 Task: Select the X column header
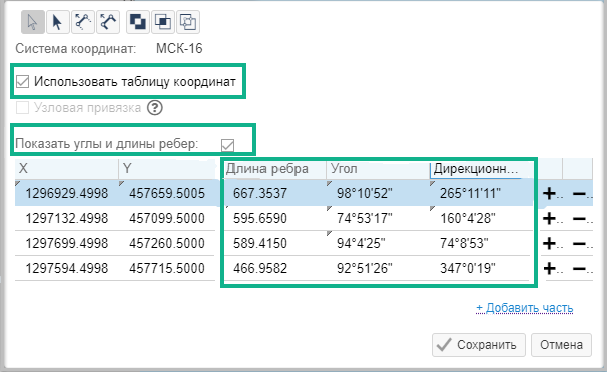point(67,168)
